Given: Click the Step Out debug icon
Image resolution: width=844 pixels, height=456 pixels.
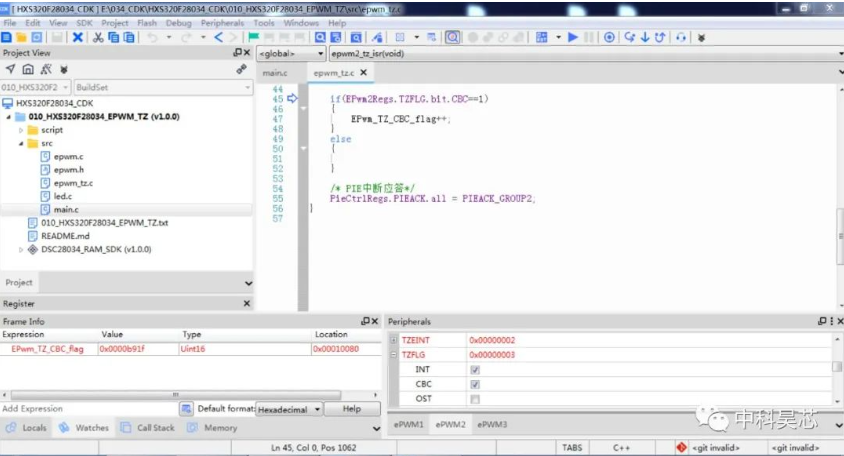Looking at the screenshot, I should (660, 37).
